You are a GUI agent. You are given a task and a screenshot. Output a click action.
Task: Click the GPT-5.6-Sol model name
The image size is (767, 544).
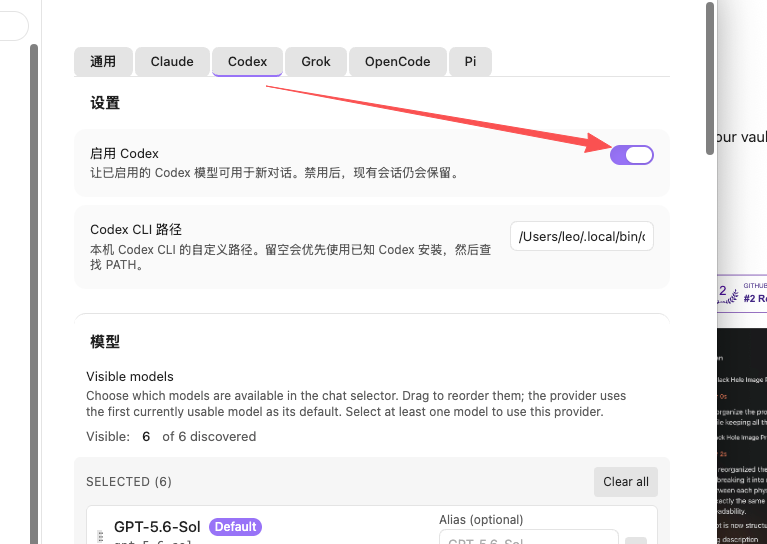[157, 527]
